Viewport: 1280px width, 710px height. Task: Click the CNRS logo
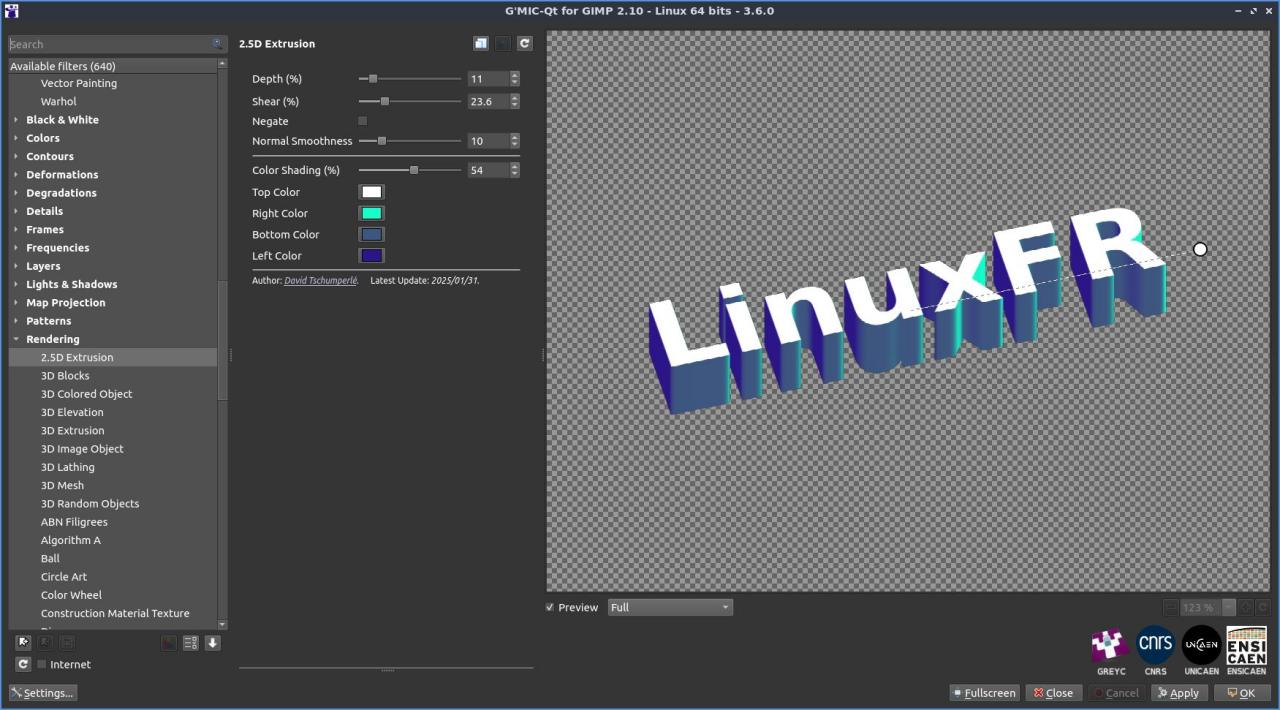coord(1156,646)
